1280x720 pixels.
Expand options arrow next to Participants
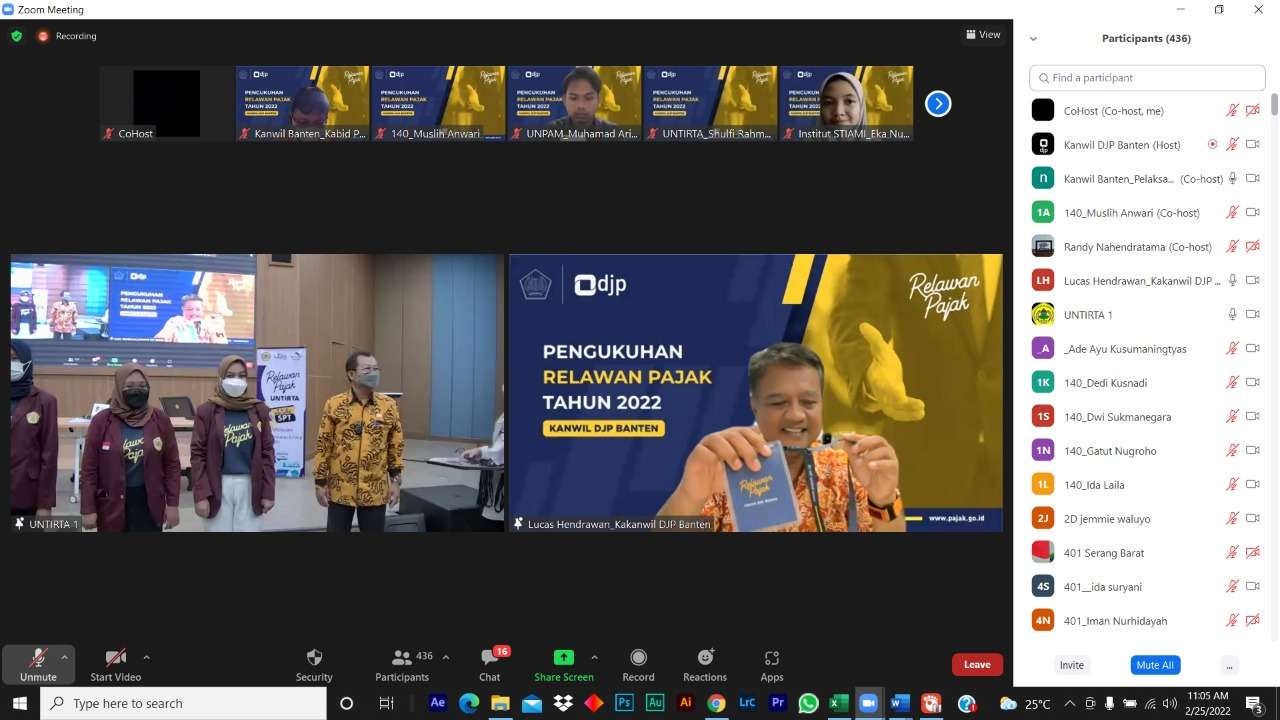pyautogui.click(x=445, y=657)
